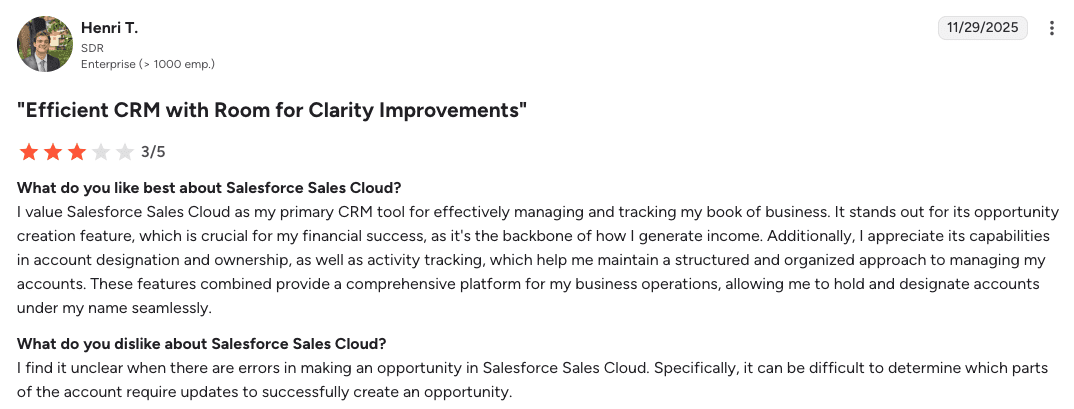Click the first filled rating star
The height and width of the screenshot is (409, 1074).
pyautogui.click(x=28, y=152)
